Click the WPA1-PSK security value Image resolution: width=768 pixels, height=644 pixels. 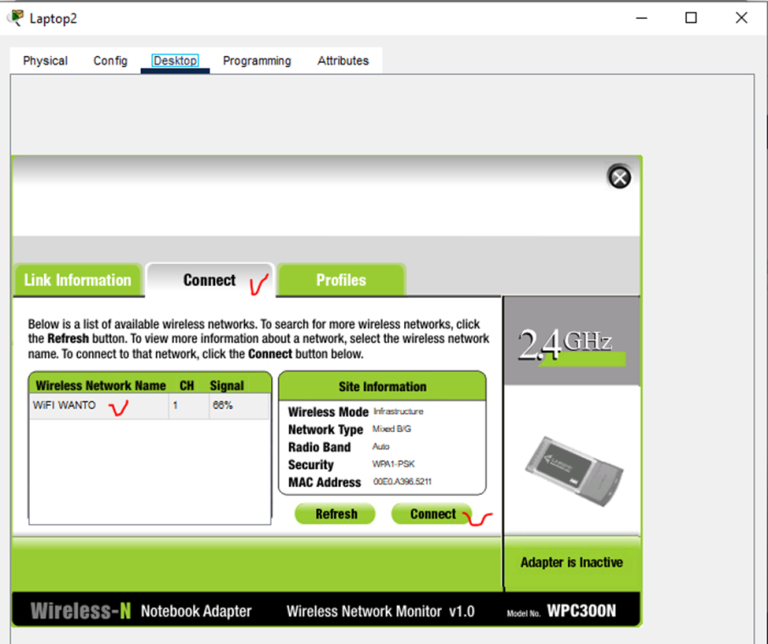[x=393, y=464]
